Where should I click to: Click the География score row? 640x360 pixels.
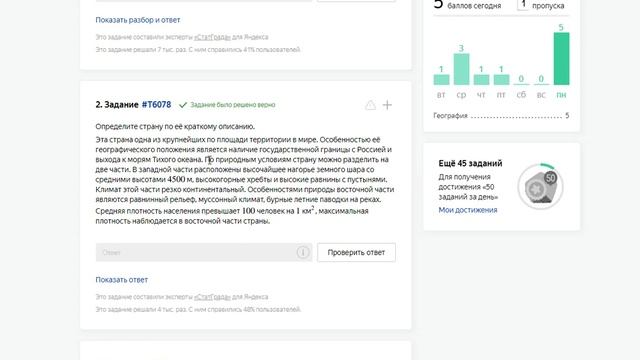pos(501,116)
